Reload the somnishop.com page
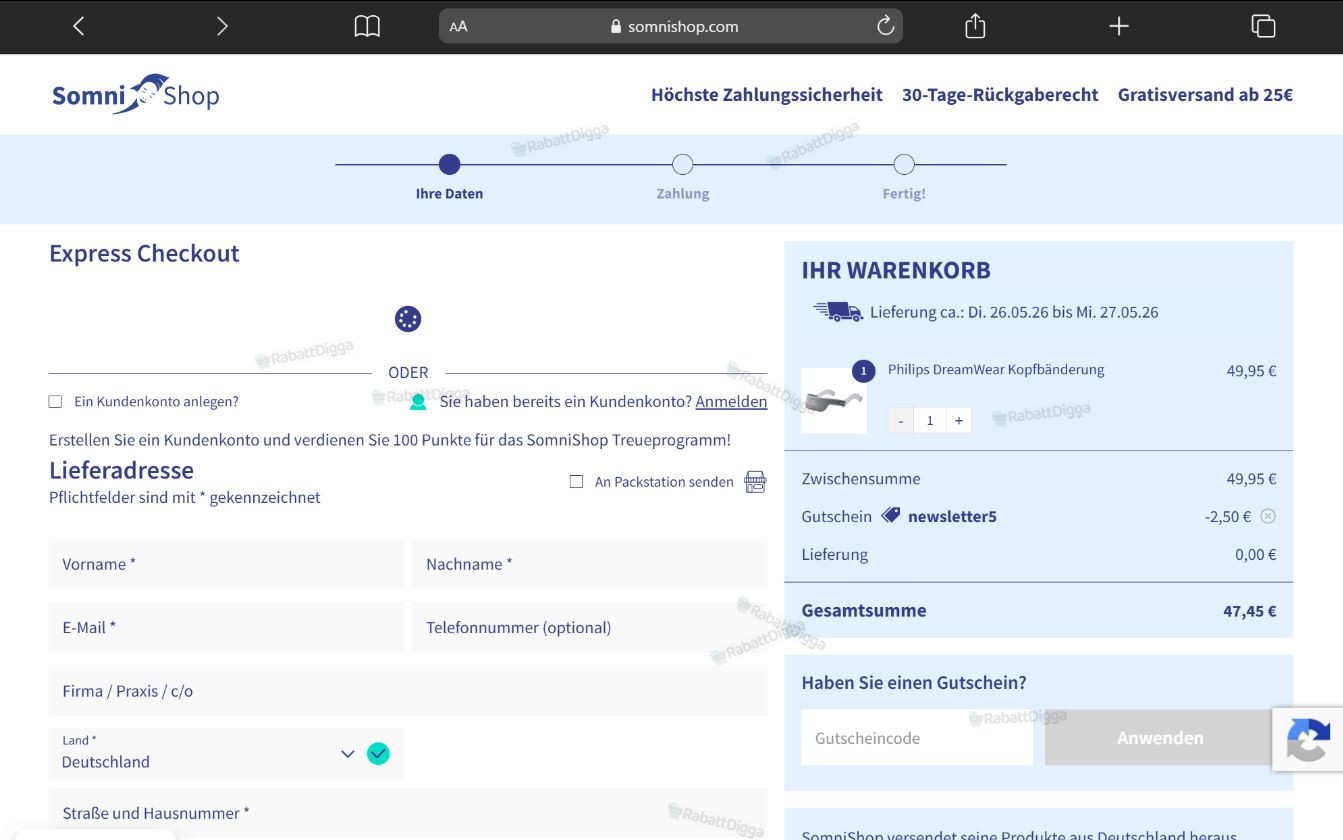The height and width of the screenshot is (840, 1343). coord(885,27)
